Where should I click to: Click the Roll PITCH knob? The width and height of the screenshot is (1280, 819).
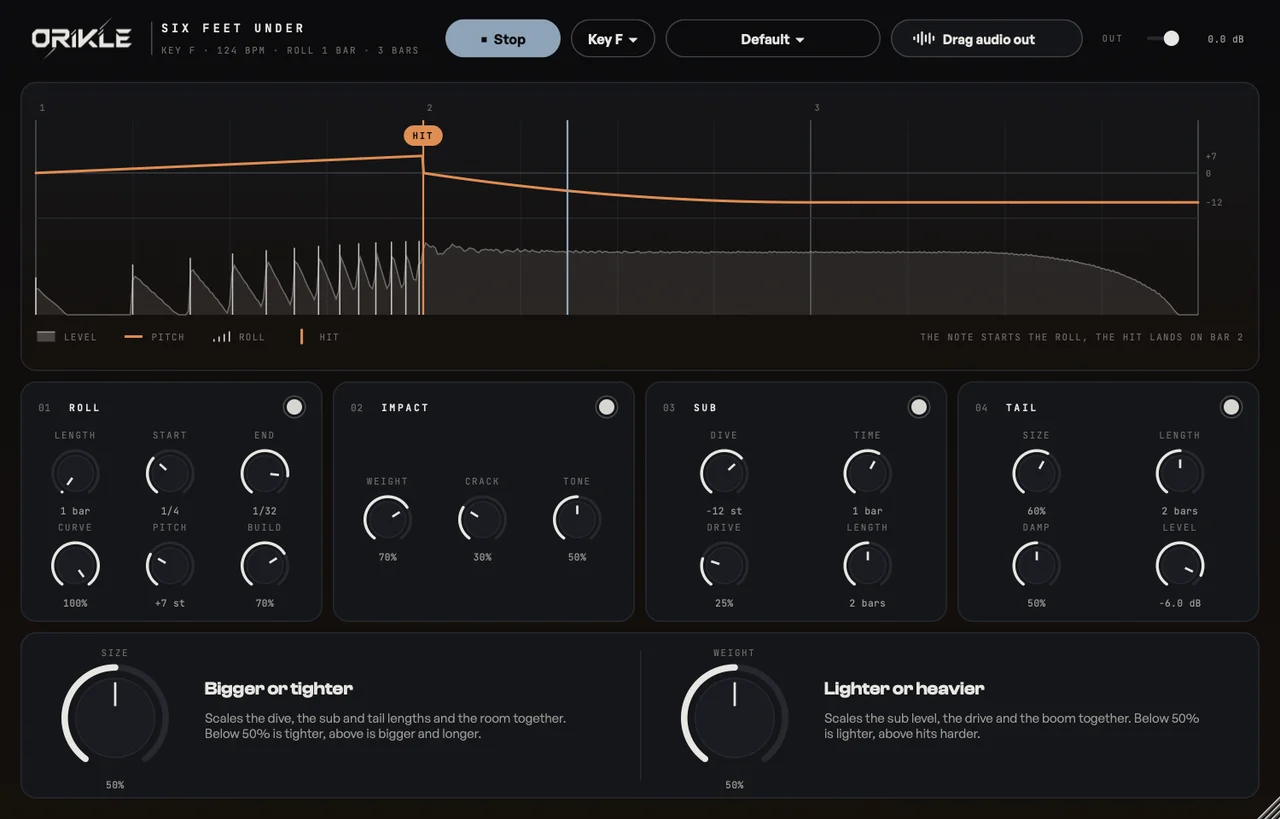coord(170,565)
